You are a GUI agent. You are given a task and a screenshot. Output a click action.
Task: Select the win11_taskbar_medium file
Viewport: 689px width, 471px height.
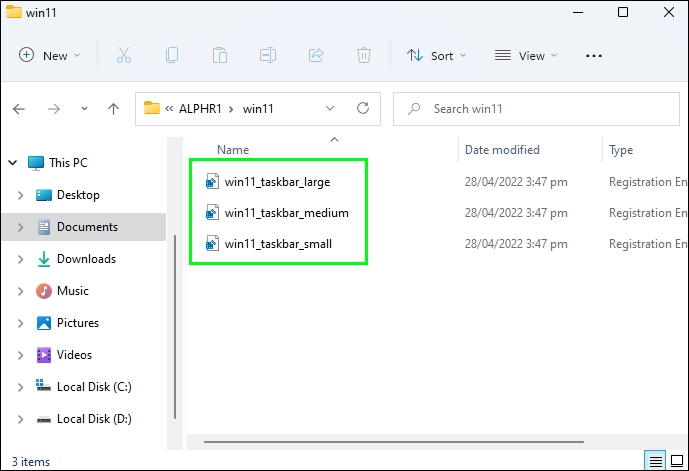coord(286,213)
